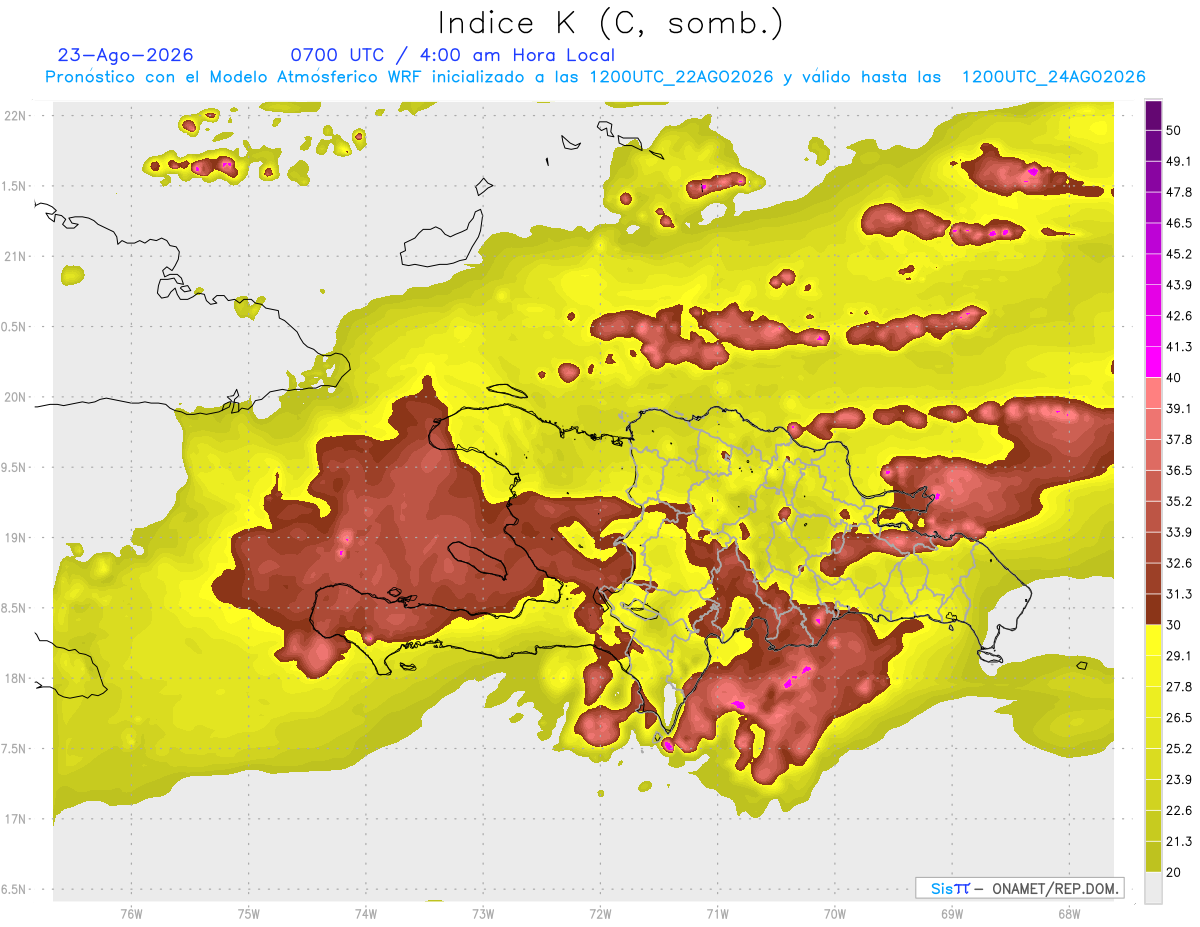Click colorbar value "22.6"
The image size is (1200, 927).
click(1179, 811)
